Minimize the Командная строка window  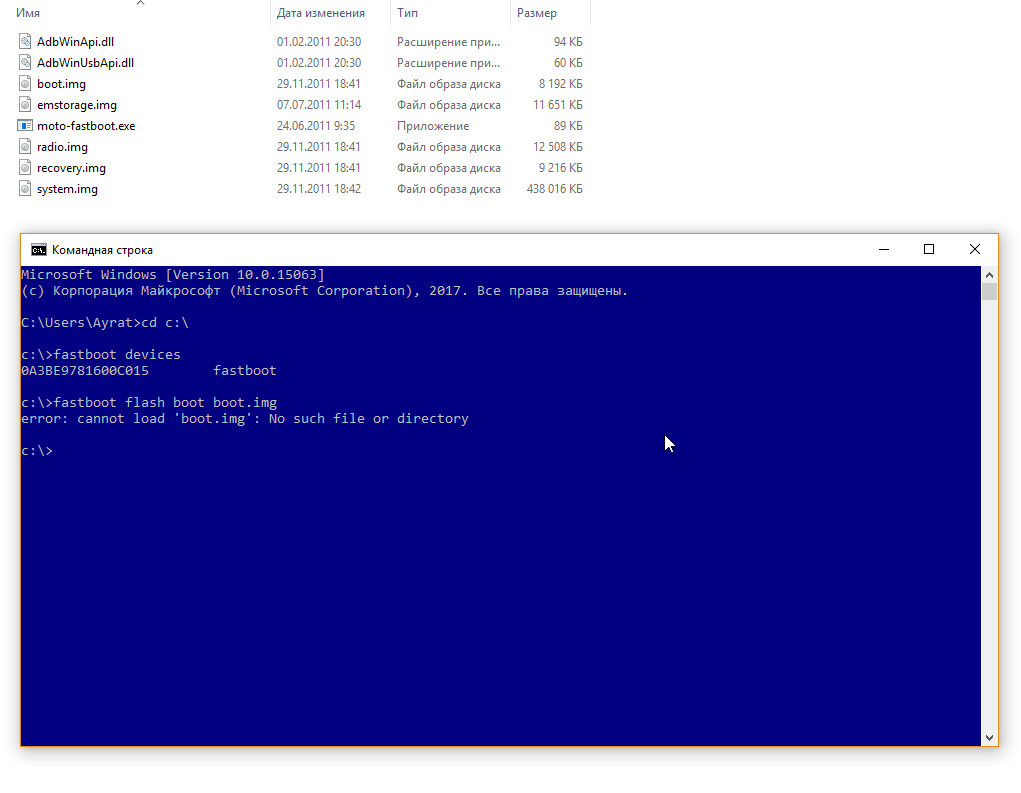(x=884, y=249)
